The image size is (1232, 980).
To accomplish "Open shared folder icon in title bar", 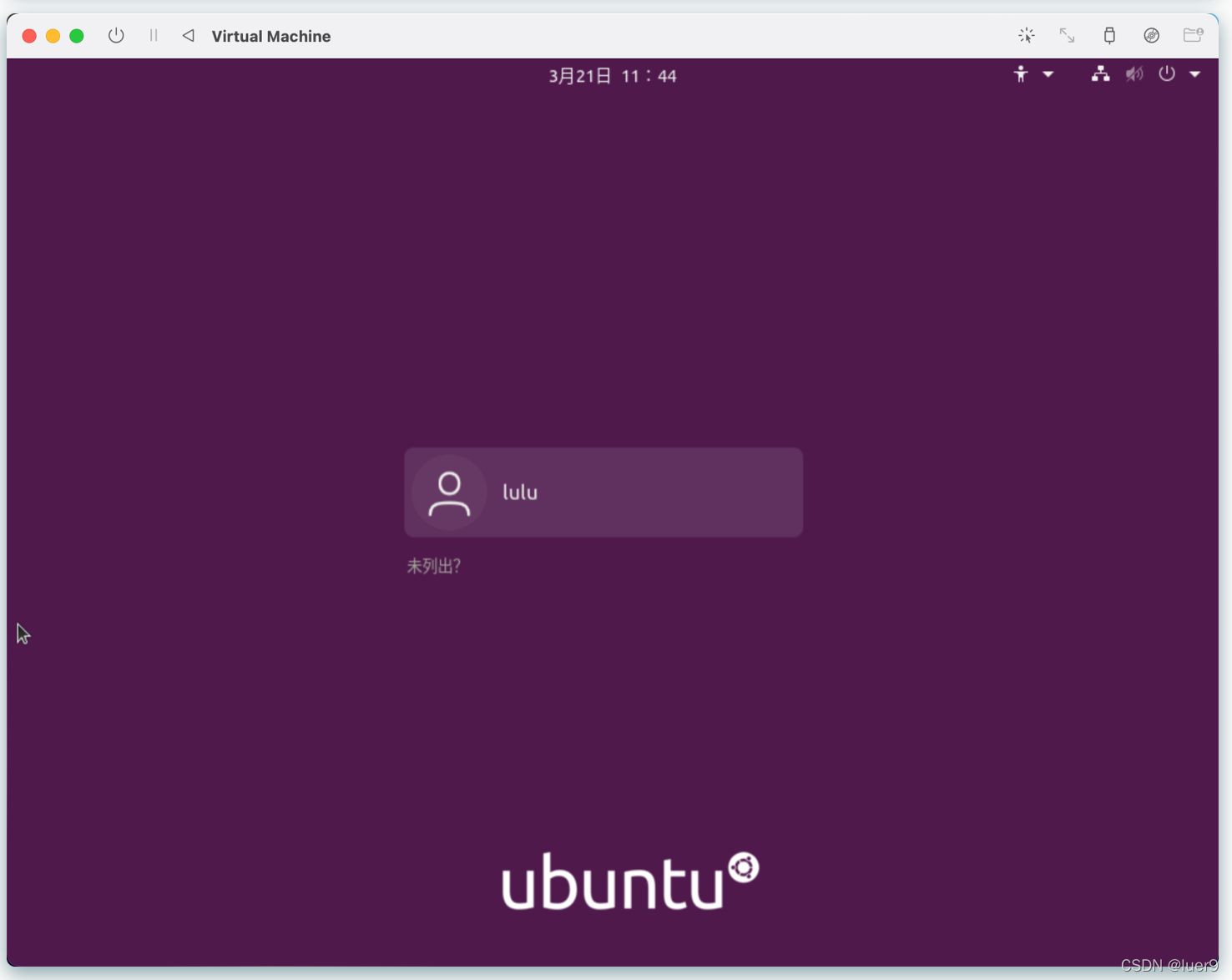I will pos(1194,34).
